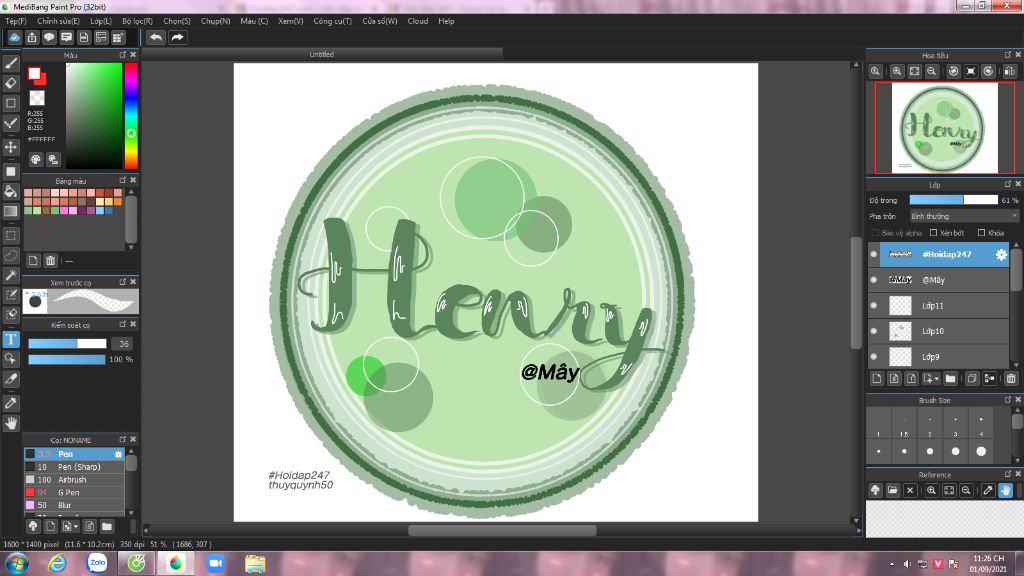1024x576 pixels.
Task: Open the Chỉnh sửa(E) menu
Action: click(58, 21)
